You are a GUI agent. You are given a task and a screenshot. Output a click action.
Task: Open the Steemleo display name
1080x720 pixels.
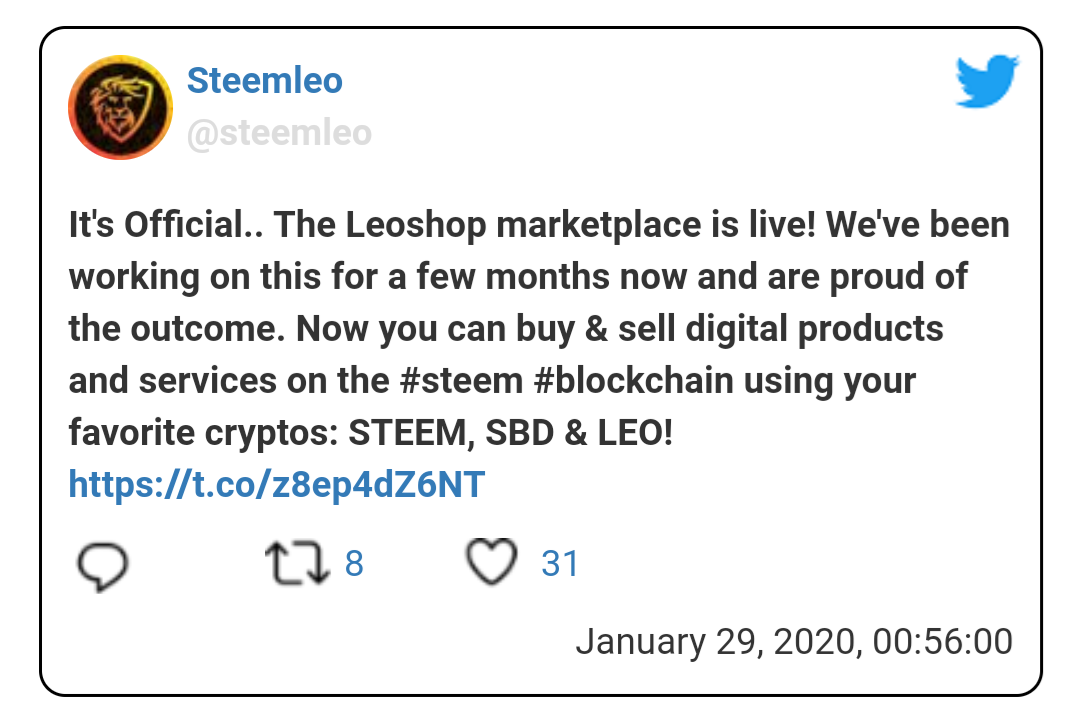click(x=264, y=80)
